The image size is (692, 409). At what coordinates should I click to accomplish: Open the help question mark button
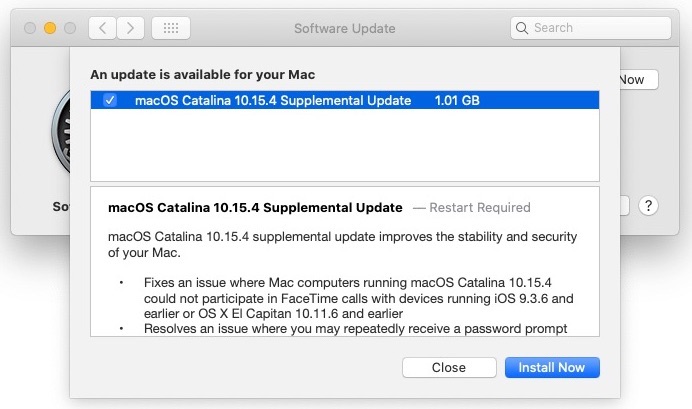pyautogui.click(x=648, y=206)
